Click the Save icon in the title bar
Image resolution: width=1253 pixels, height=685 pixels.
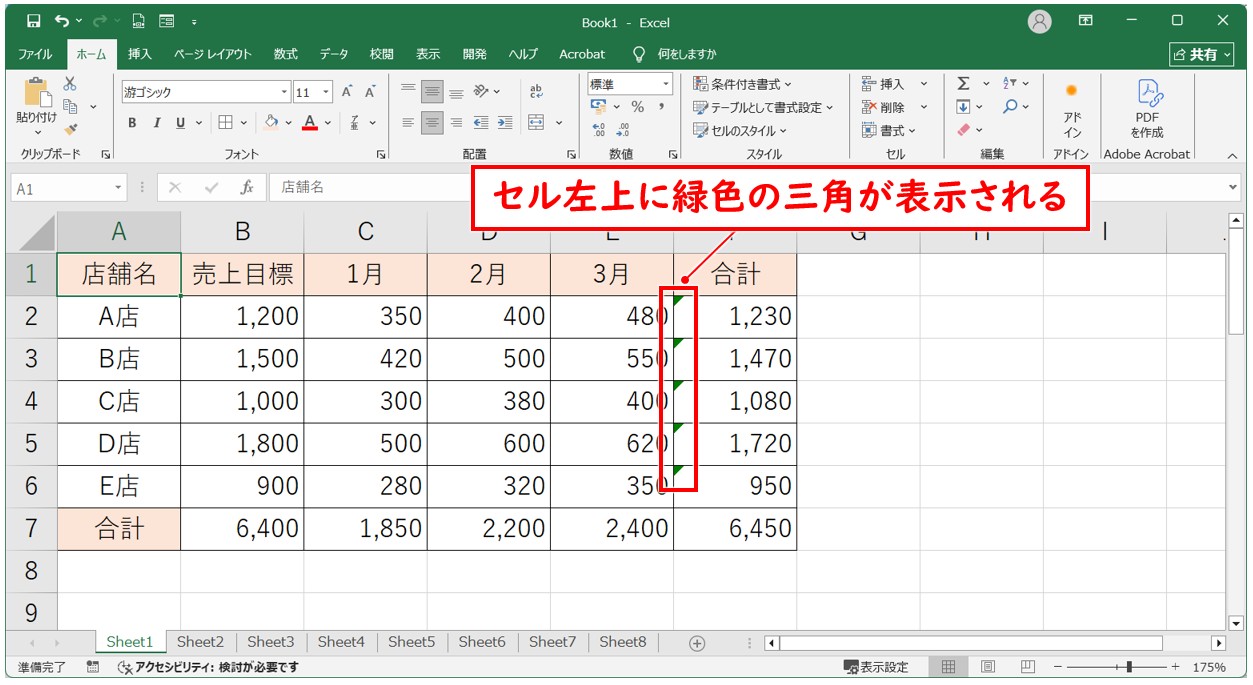[33, 21]
